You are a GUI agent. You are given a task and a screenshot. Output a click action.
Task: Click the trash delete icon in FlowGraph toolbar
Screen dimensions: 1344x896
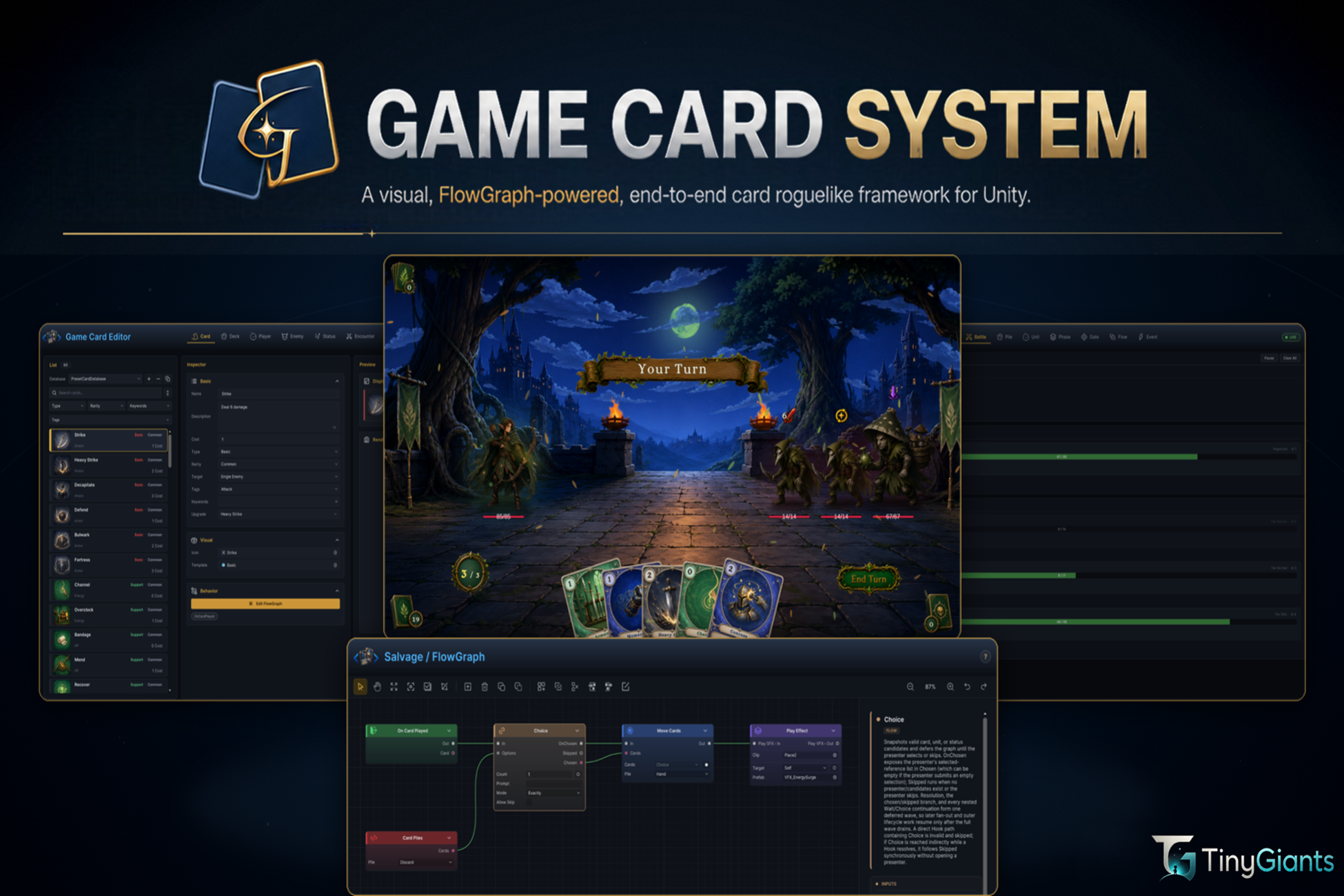pos(485,686)
